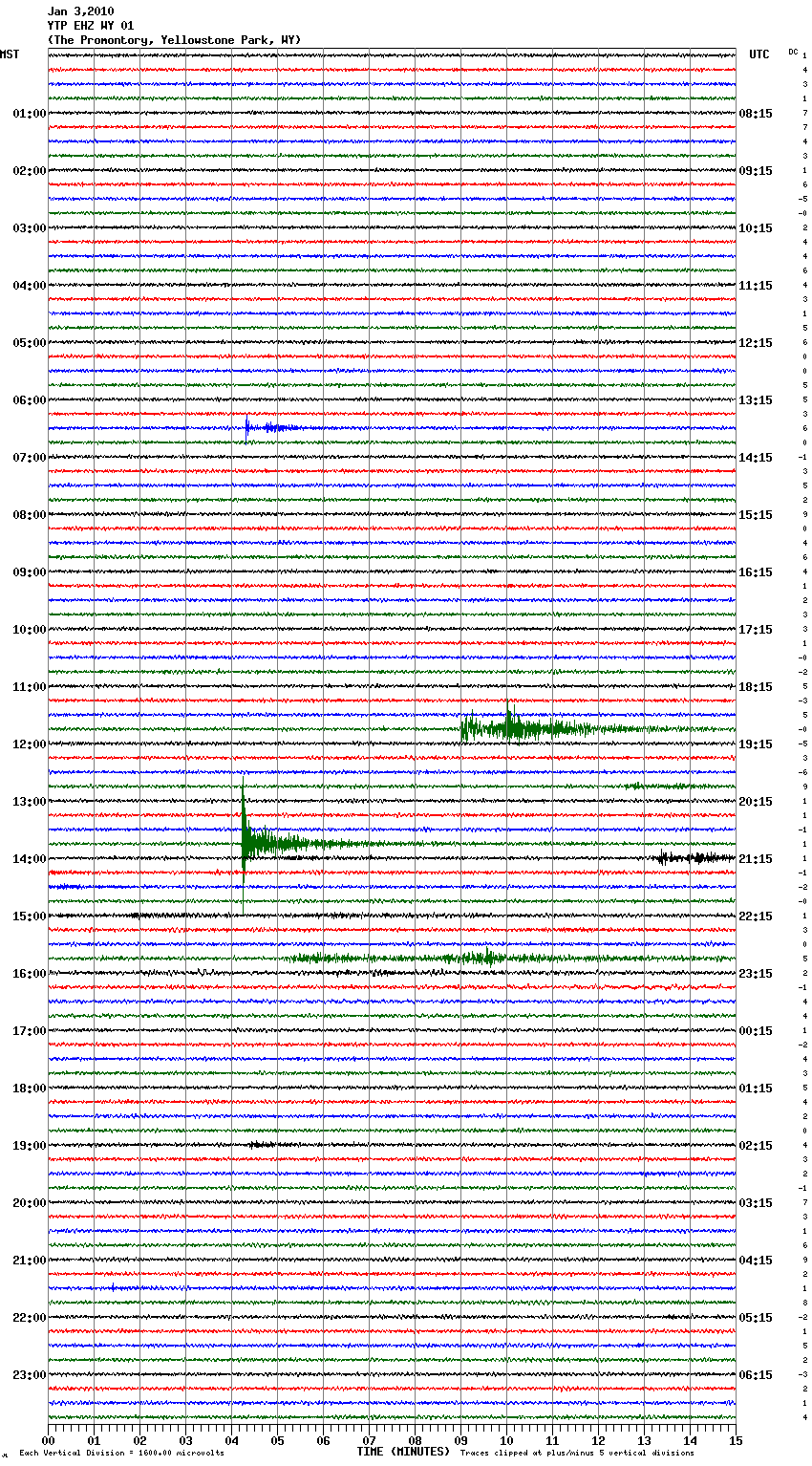Select the 16:00 MST time label
The height and width of the screenshot is (1466, 812).
coord(30,974)
